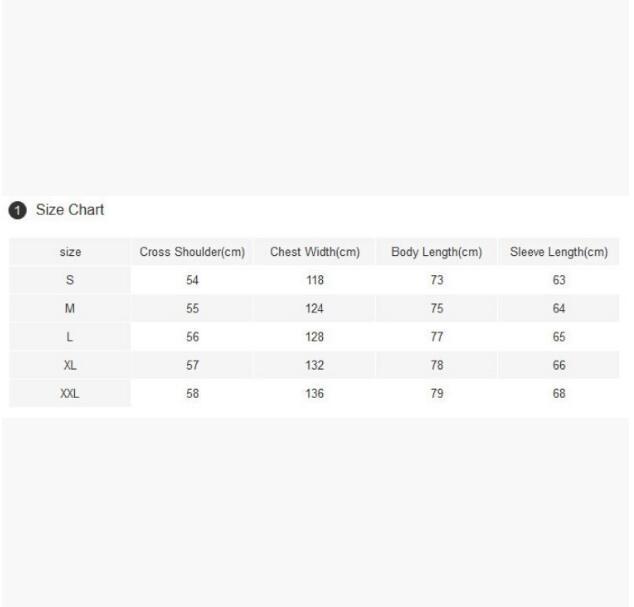Select the S size row label
This screenshot has width=634, height=607.
tap(70, 280)
